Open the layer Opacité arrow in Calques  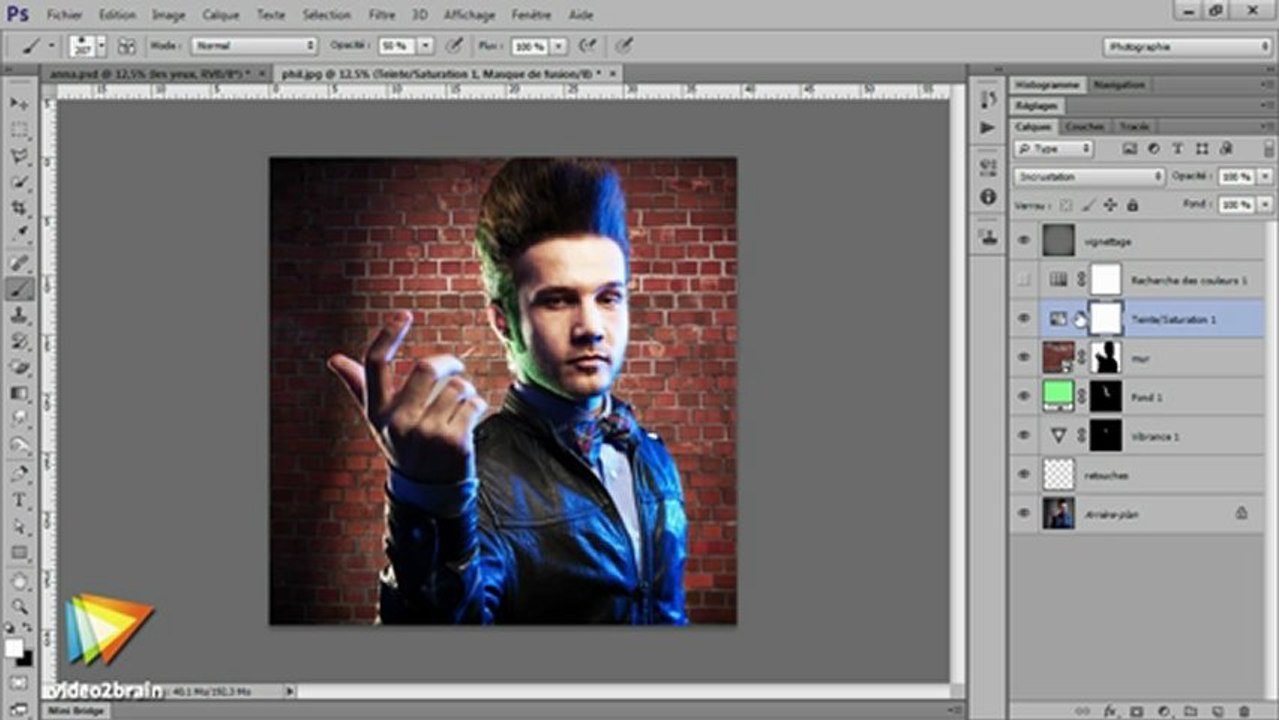coord(1264,176)
